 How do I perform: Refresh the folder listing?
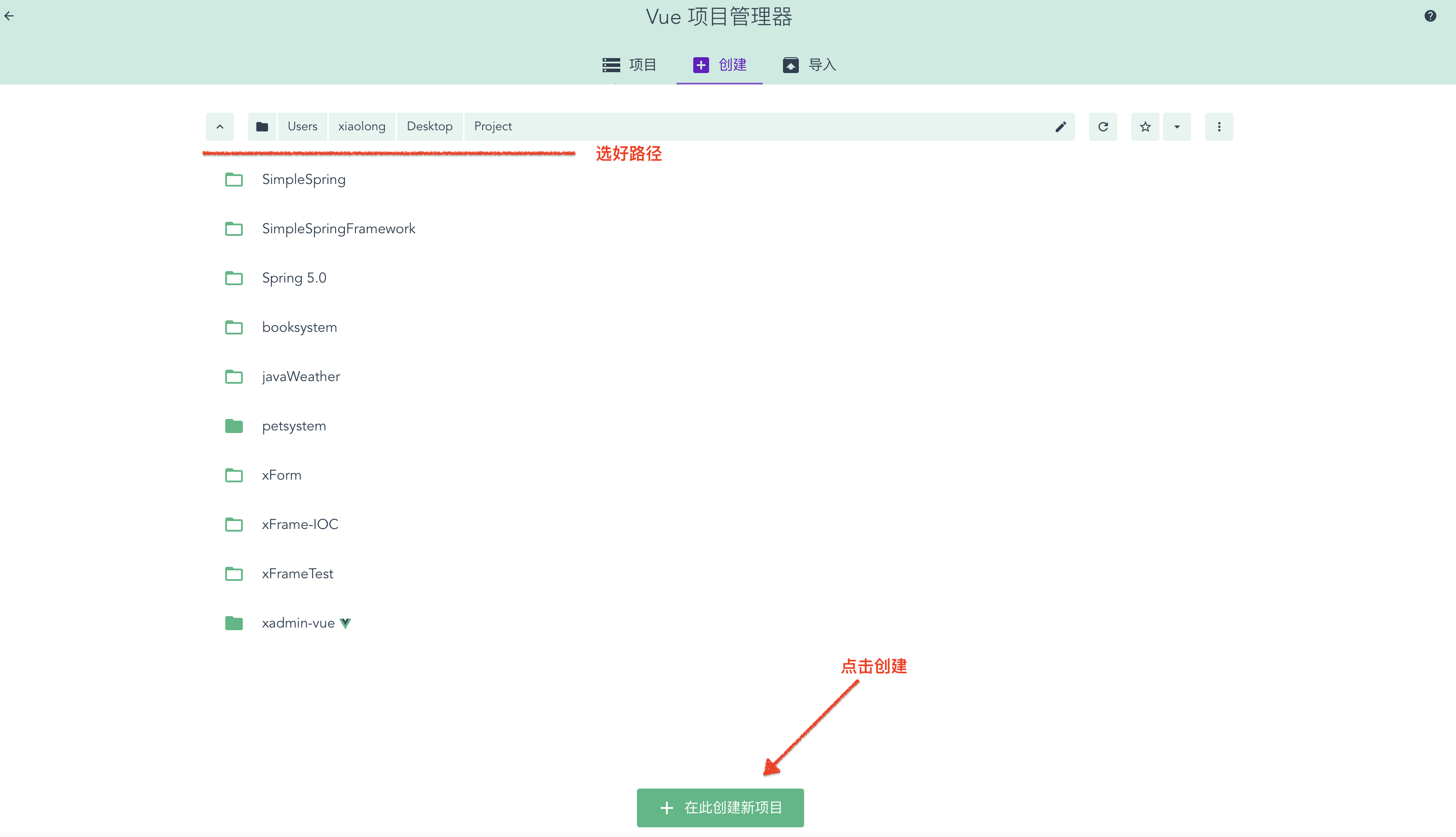click(x=1103, y=126)
